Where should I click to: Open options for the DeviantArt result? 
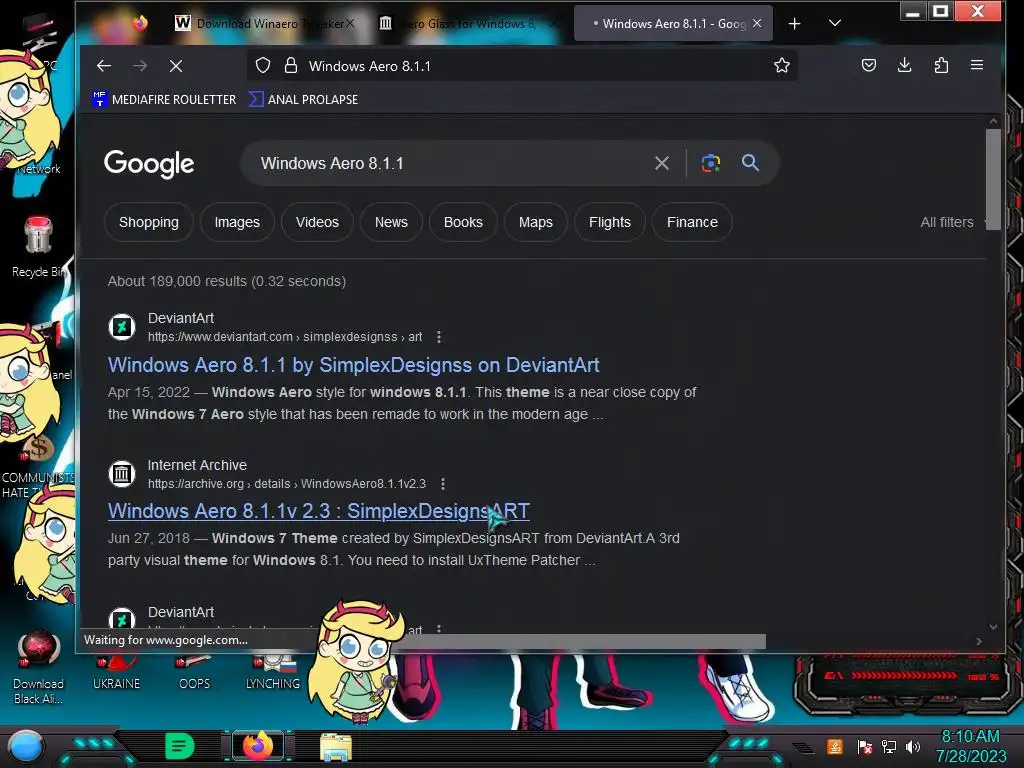click(x=439, y=337)
